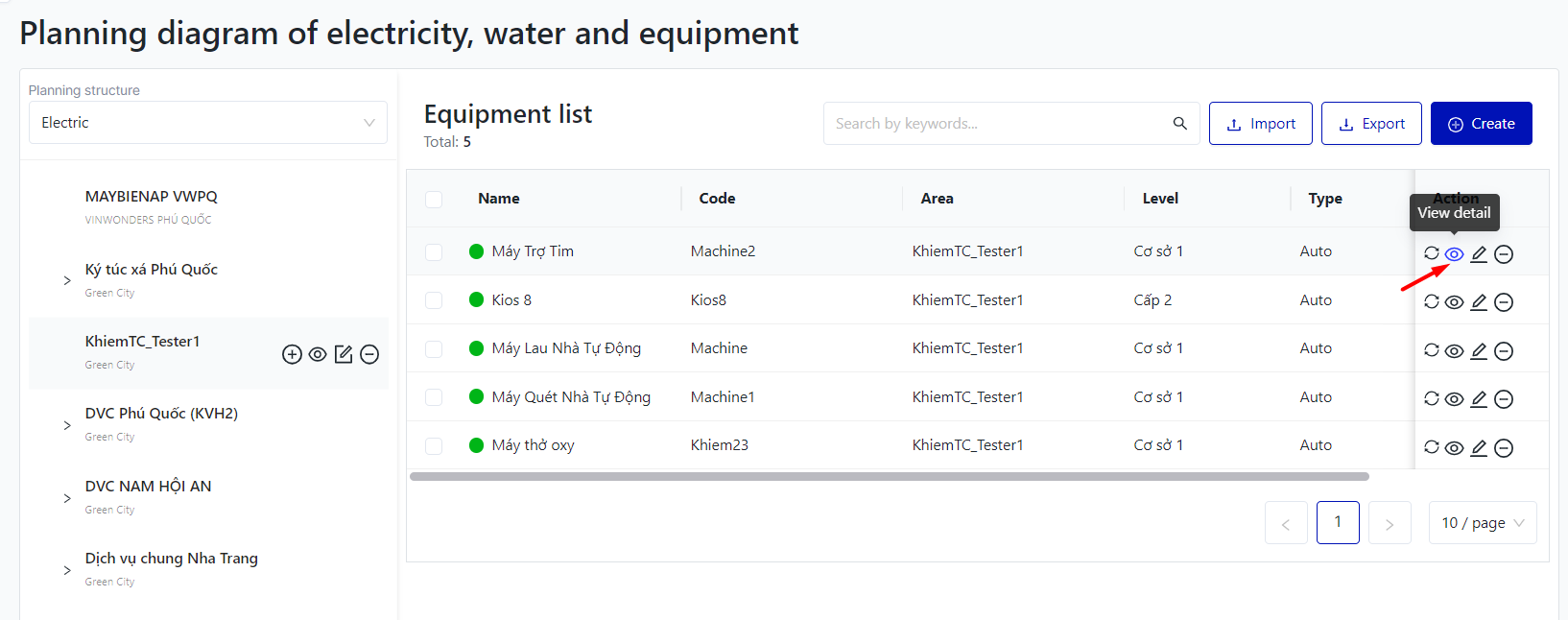View detail of Máy Trợ Tim equipment
Screen dimensions: 1568x620
click(x=1454, y=254)
